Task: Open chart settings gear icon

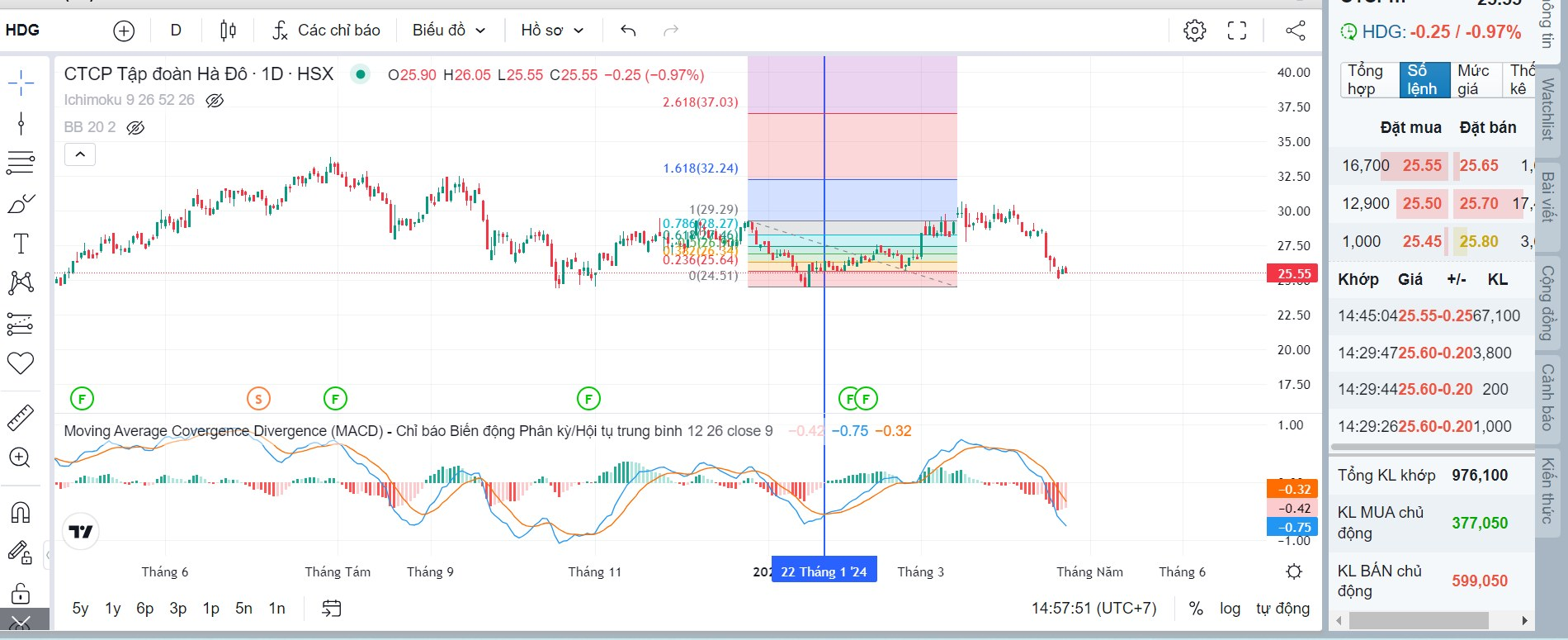Action: 1194,31
